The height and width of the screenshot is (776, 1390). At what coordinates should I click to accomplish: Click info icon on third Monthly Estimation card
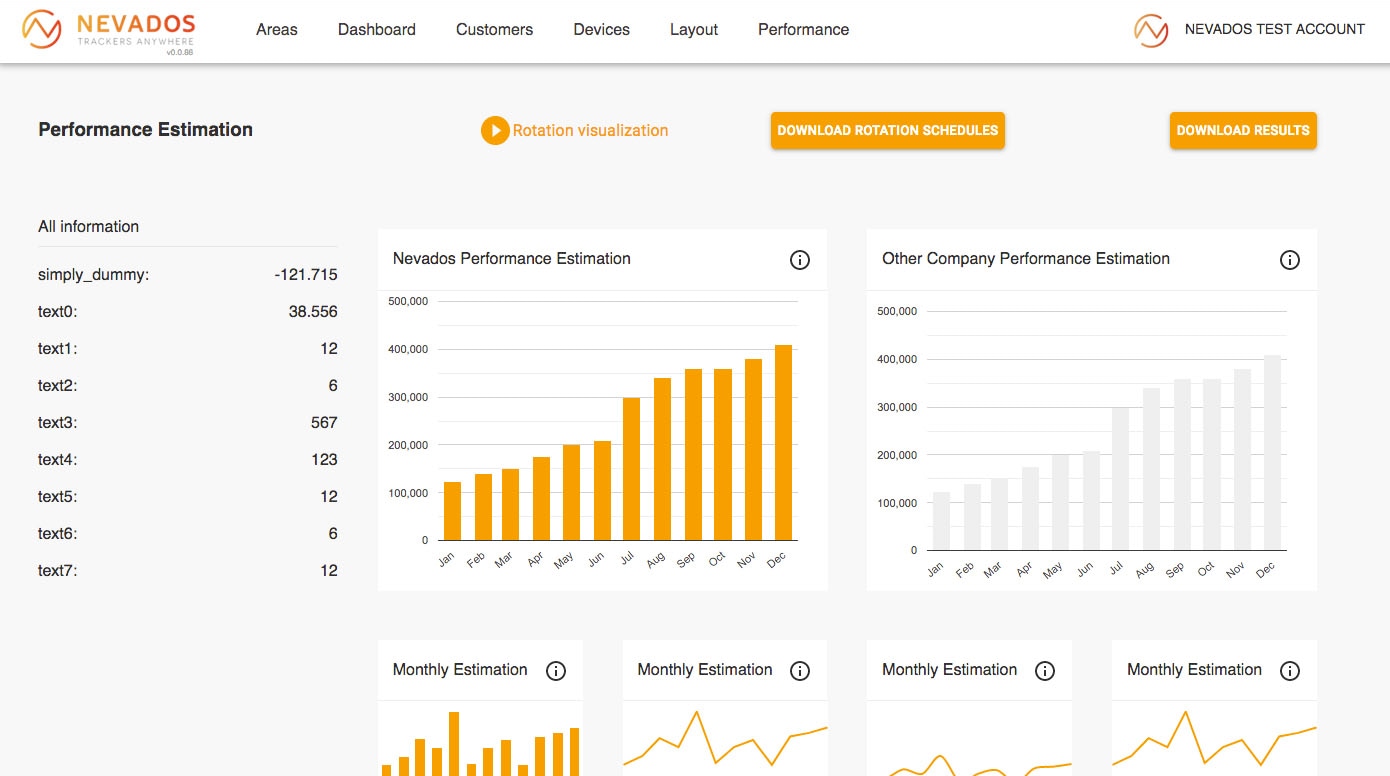pyautogui.click(x=1045, y=671)
